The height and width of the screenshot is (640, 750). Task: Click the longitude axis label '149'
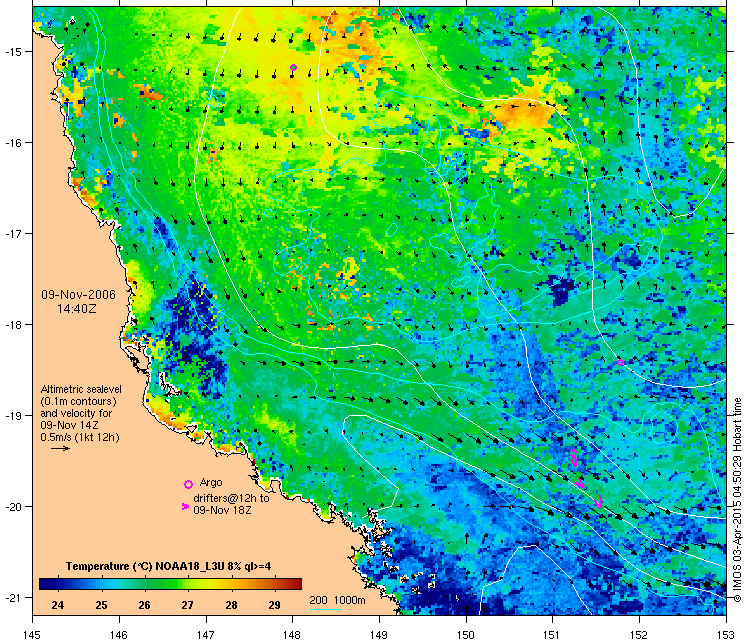[379, 634]
